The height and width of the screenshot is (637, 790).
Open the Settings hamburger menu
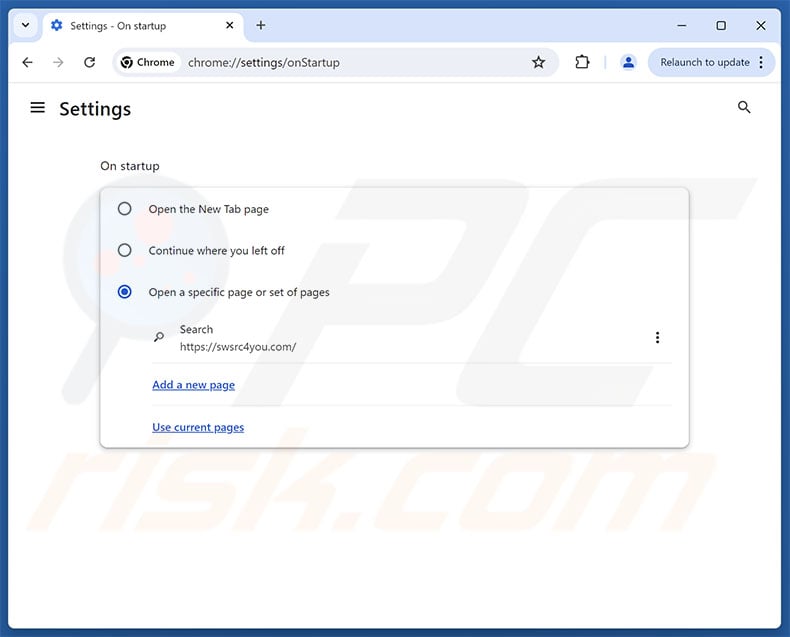tap(38, 107)
